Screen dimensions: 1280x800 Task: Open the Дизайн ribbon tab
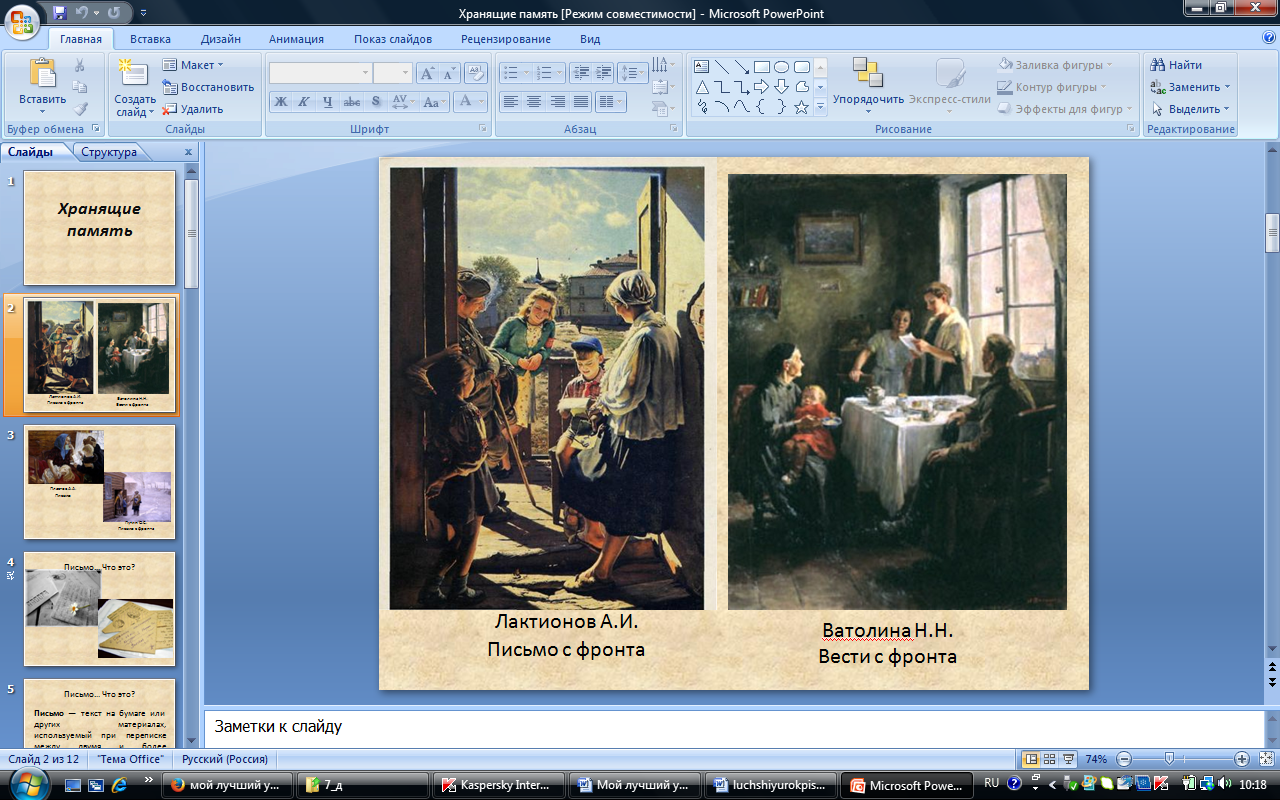(x=220, y=39)
